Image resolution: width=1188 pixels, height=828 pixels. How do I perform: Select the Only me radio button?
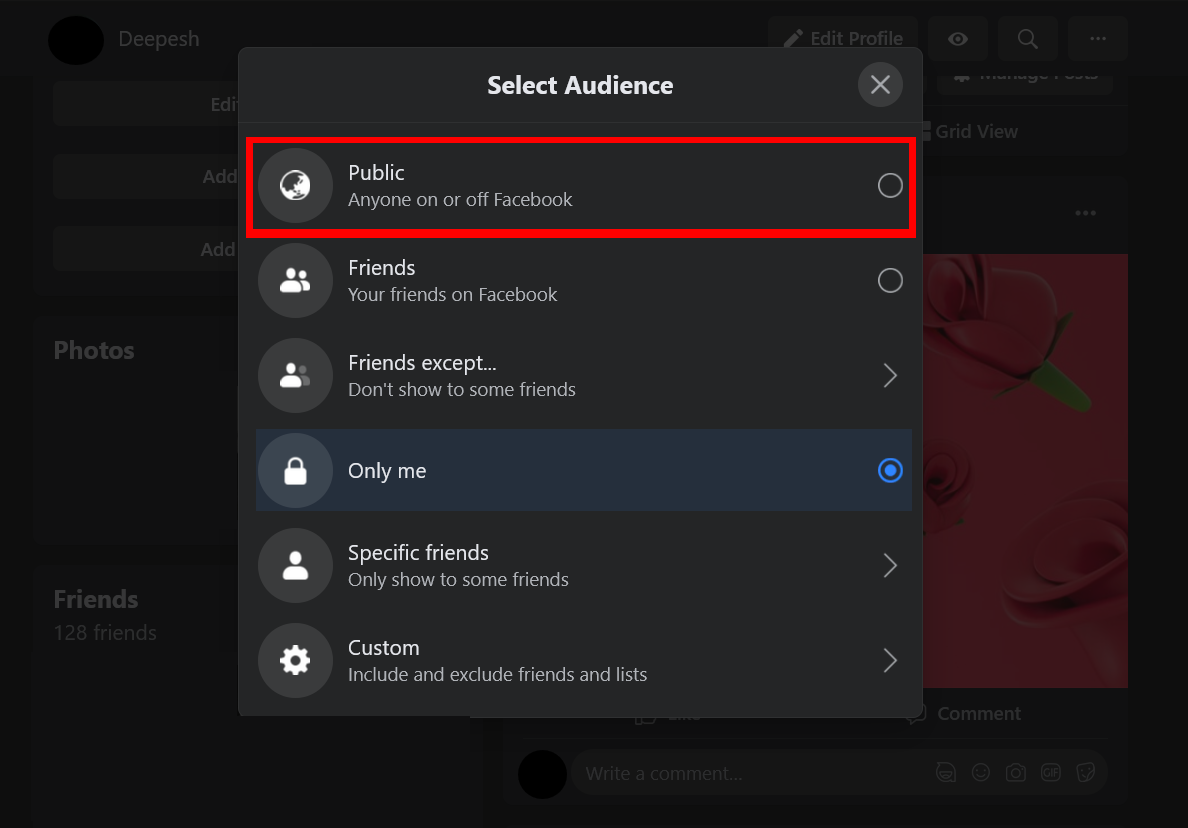point(890,470)
